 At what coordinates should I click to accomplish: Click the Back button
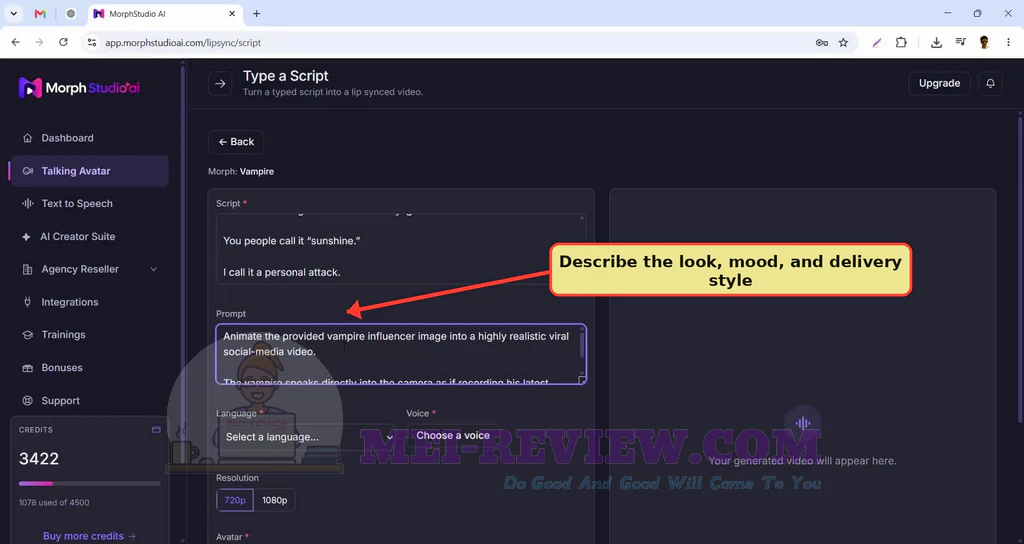tap(236, 142)
